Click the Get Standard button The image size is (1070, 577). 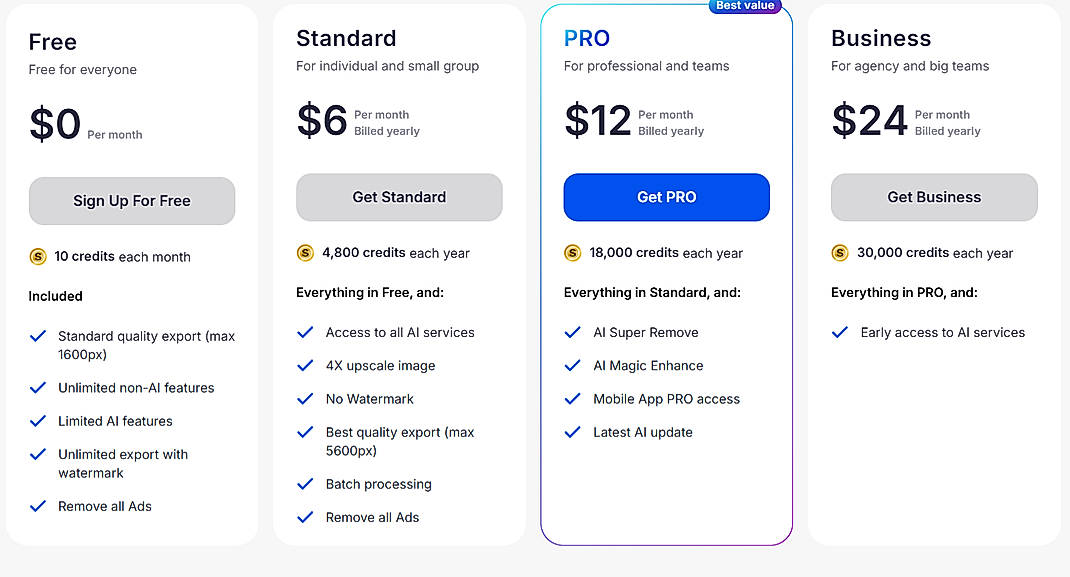coord(398,197)
